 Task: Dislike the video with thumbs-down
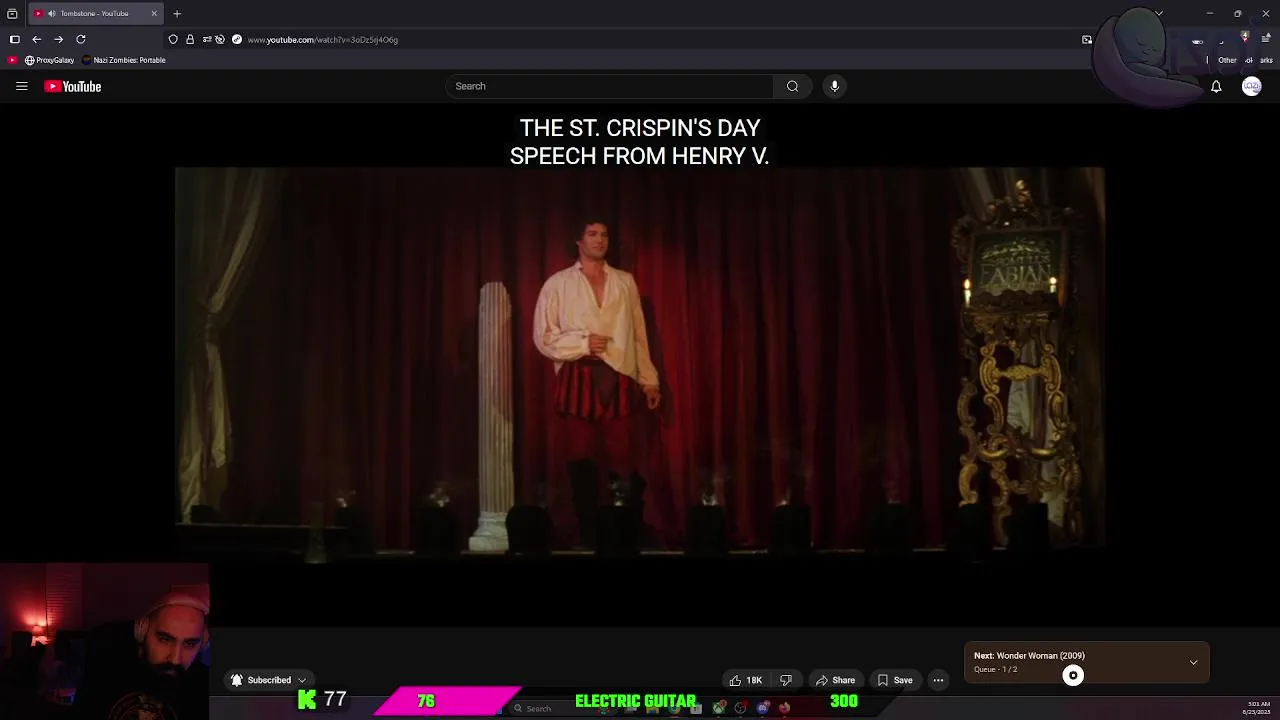click(786, 680)
